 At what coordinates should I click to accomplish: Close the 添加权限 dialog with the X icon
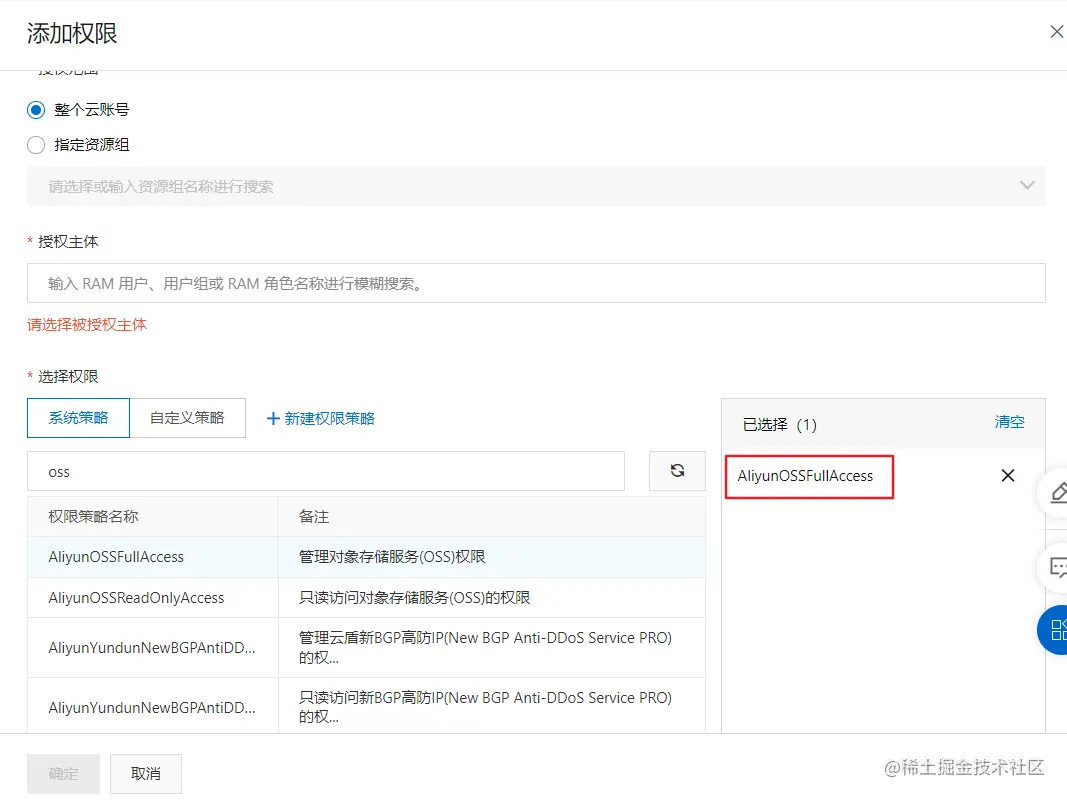[x=1056, y=32]
